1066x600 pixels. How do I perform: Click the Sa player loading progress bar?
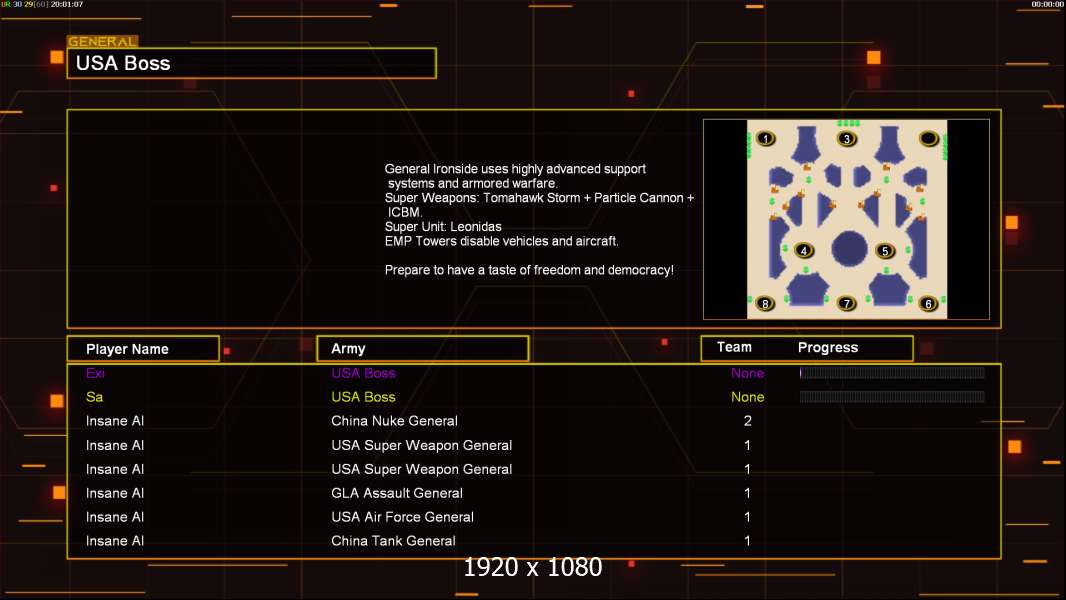[x=892, y=396]
